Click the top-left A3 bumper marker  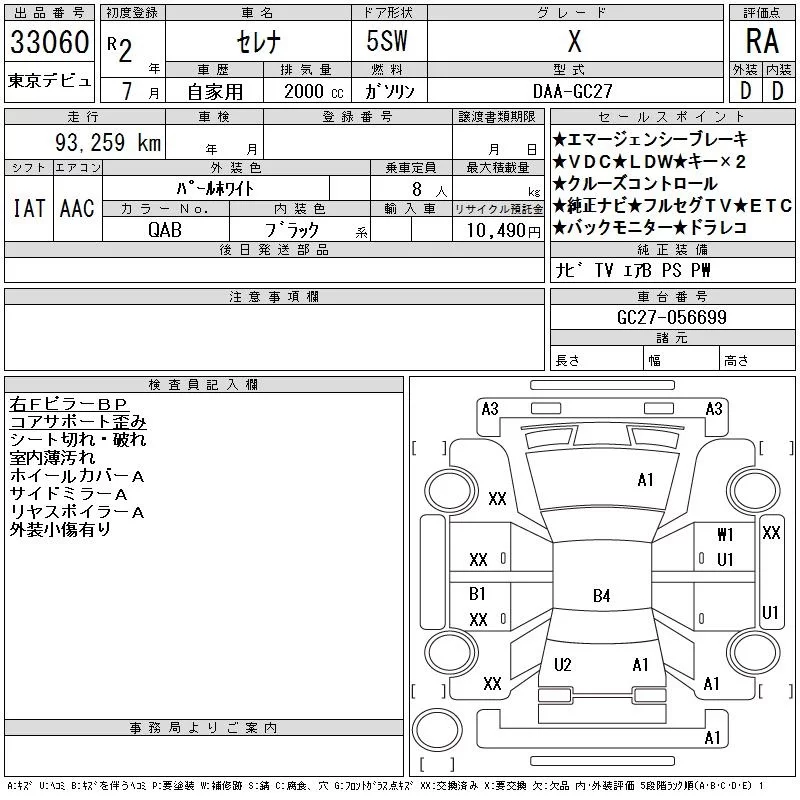click(x=490, y=408)
